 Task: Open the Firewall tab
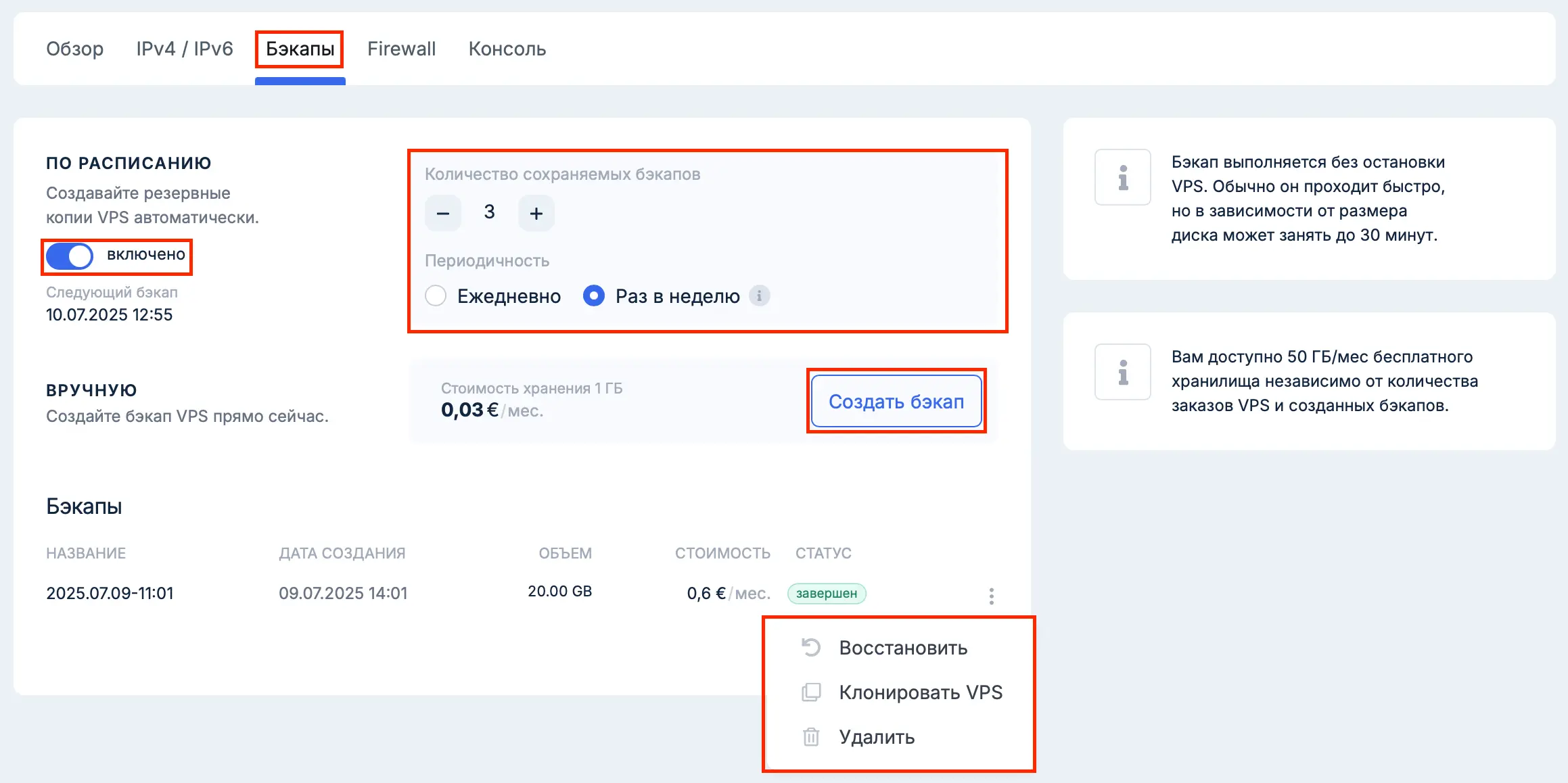(x=401, y=49)
